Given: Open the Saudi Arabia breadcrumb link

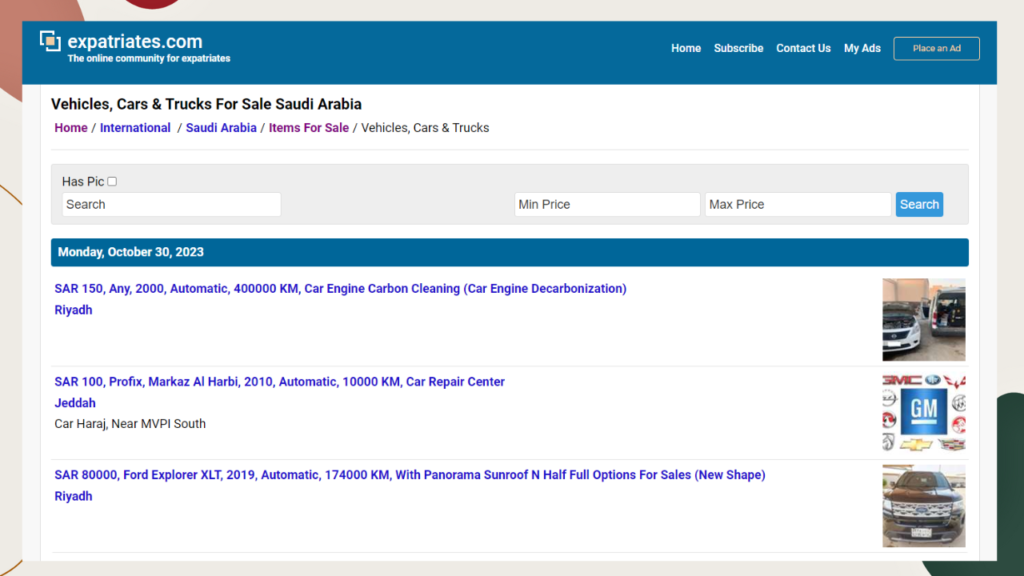Looking at the screenshot, I should point(221,128).
